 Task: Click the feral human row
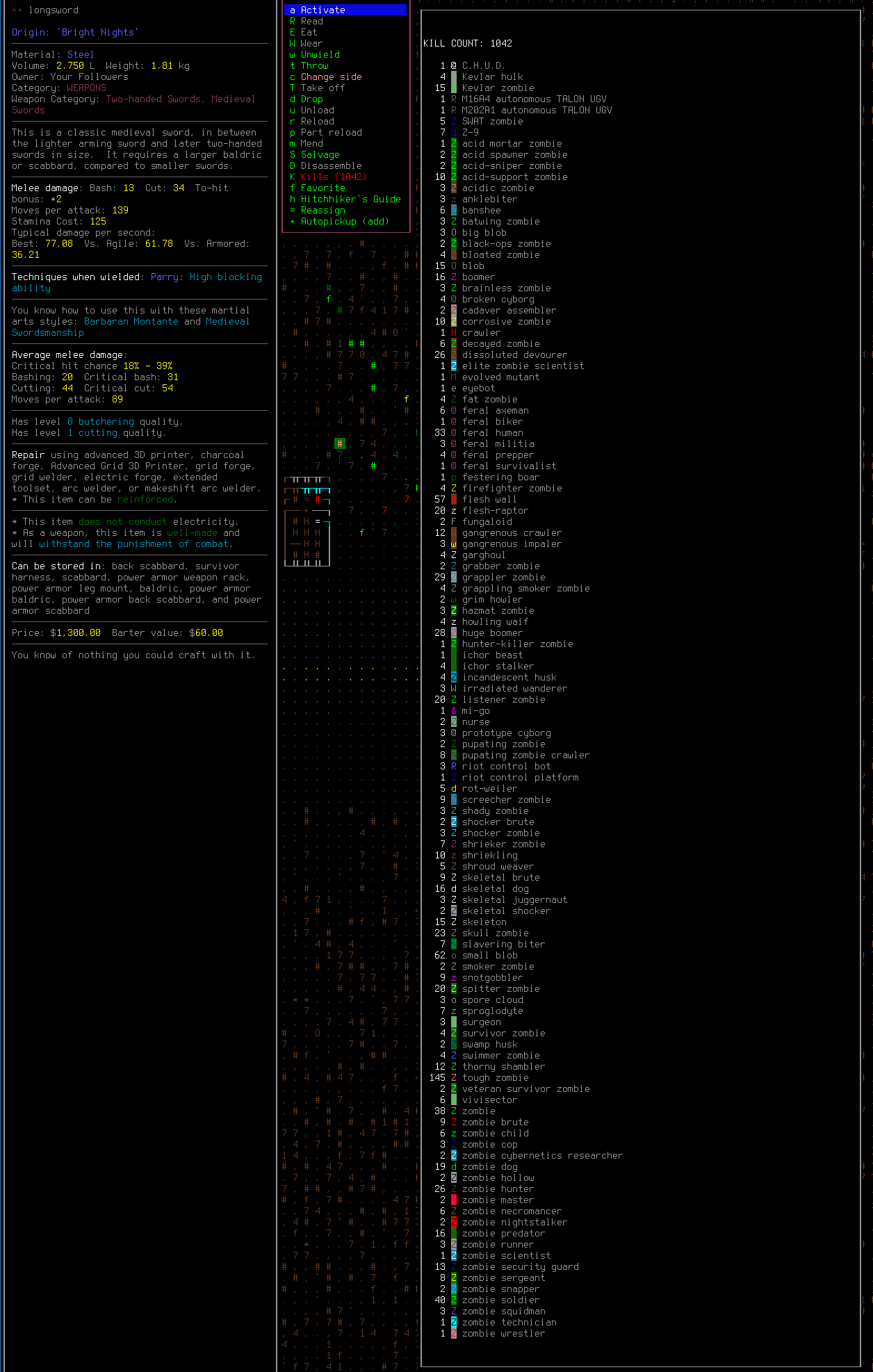479,432
